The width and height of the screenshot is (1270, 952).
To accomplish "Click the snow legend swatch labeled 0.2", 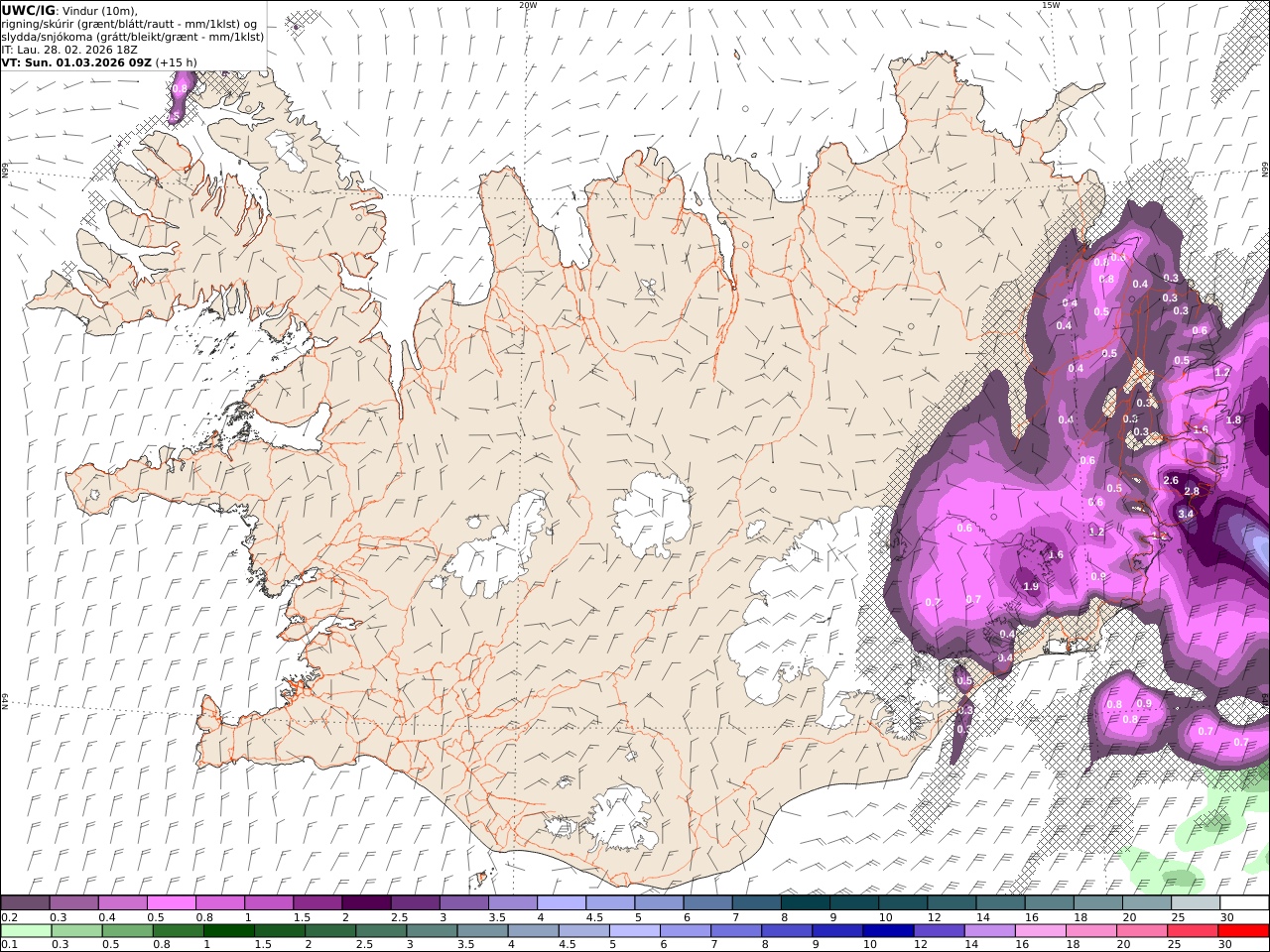I will click(25, 903).
